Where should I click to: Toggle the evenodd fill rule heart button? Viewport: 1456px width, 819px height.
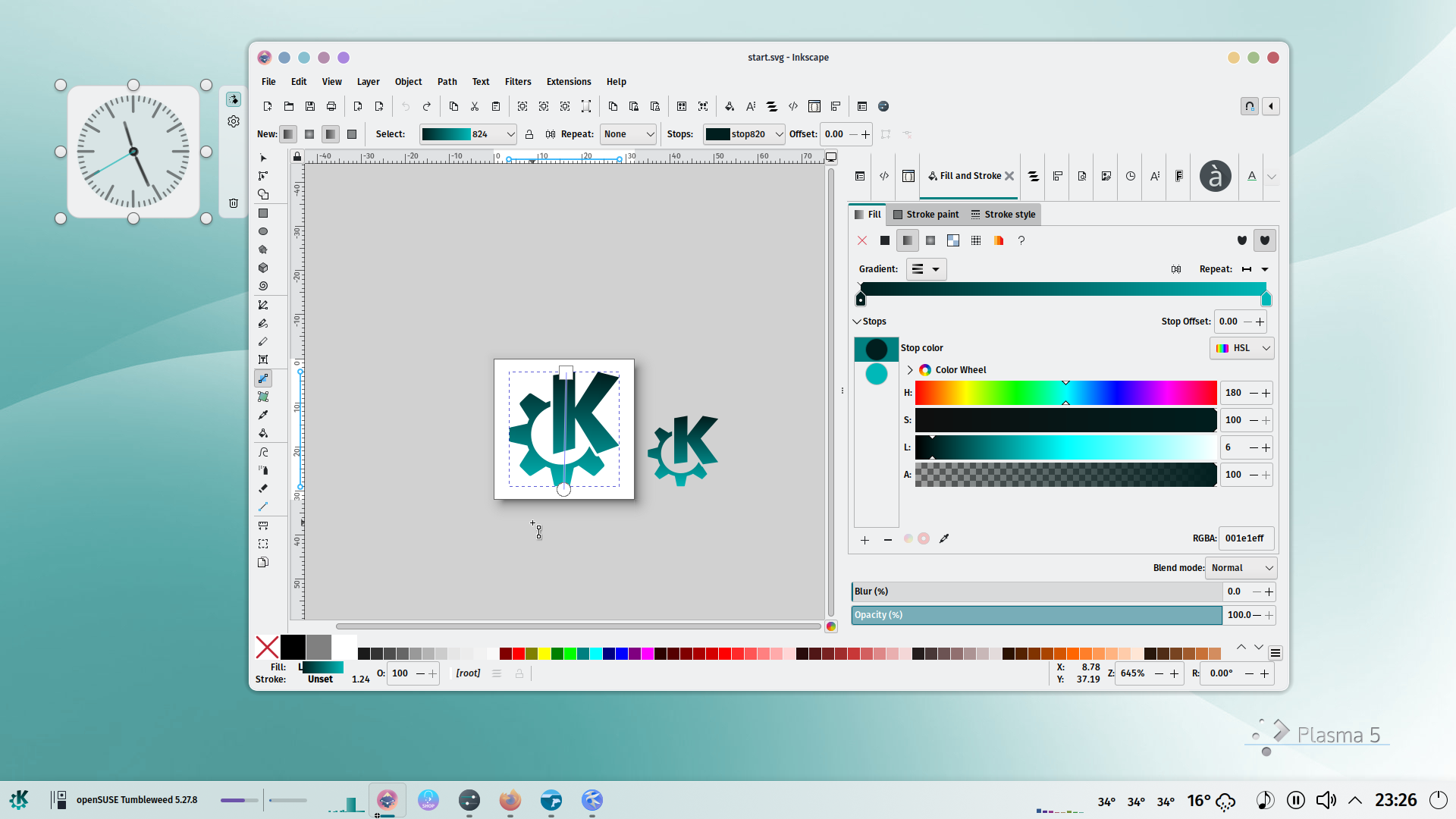[x=1242, y=240]
